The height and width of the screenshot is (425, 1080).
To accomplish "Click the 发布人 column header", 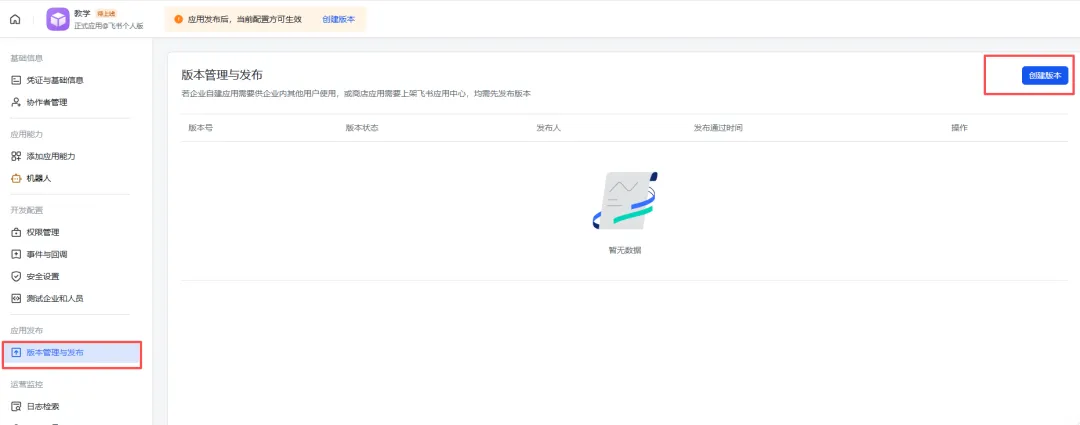I will point(548,128).
